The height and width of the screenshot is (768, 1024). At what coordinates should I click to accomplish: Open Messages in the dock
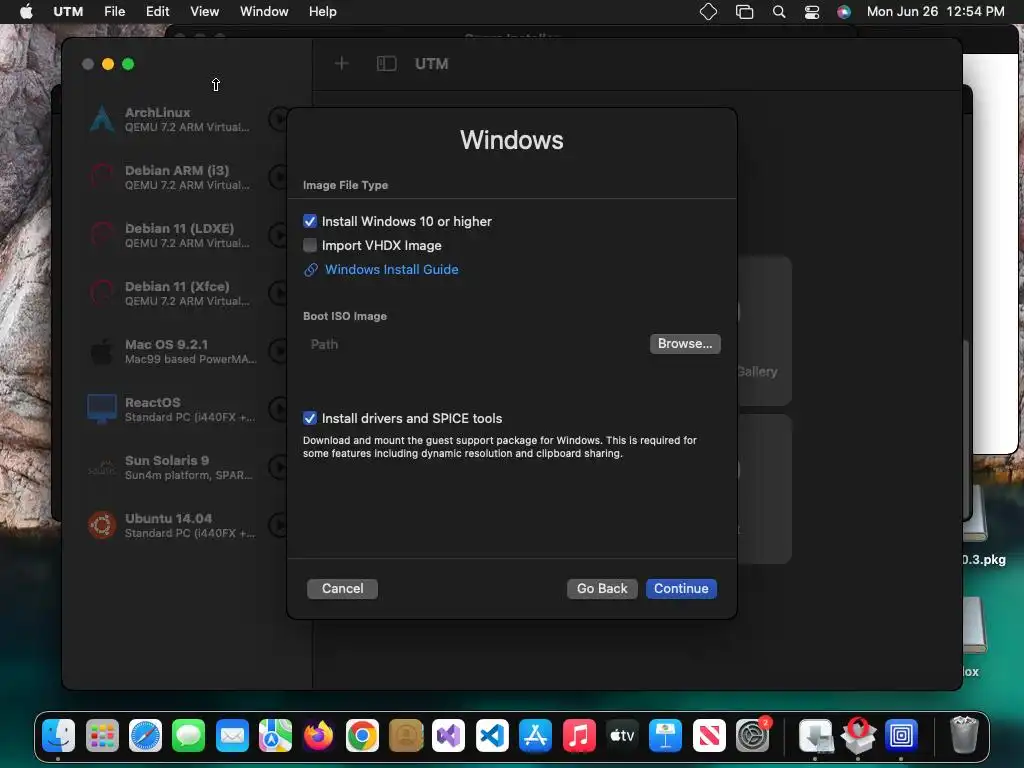189,735
